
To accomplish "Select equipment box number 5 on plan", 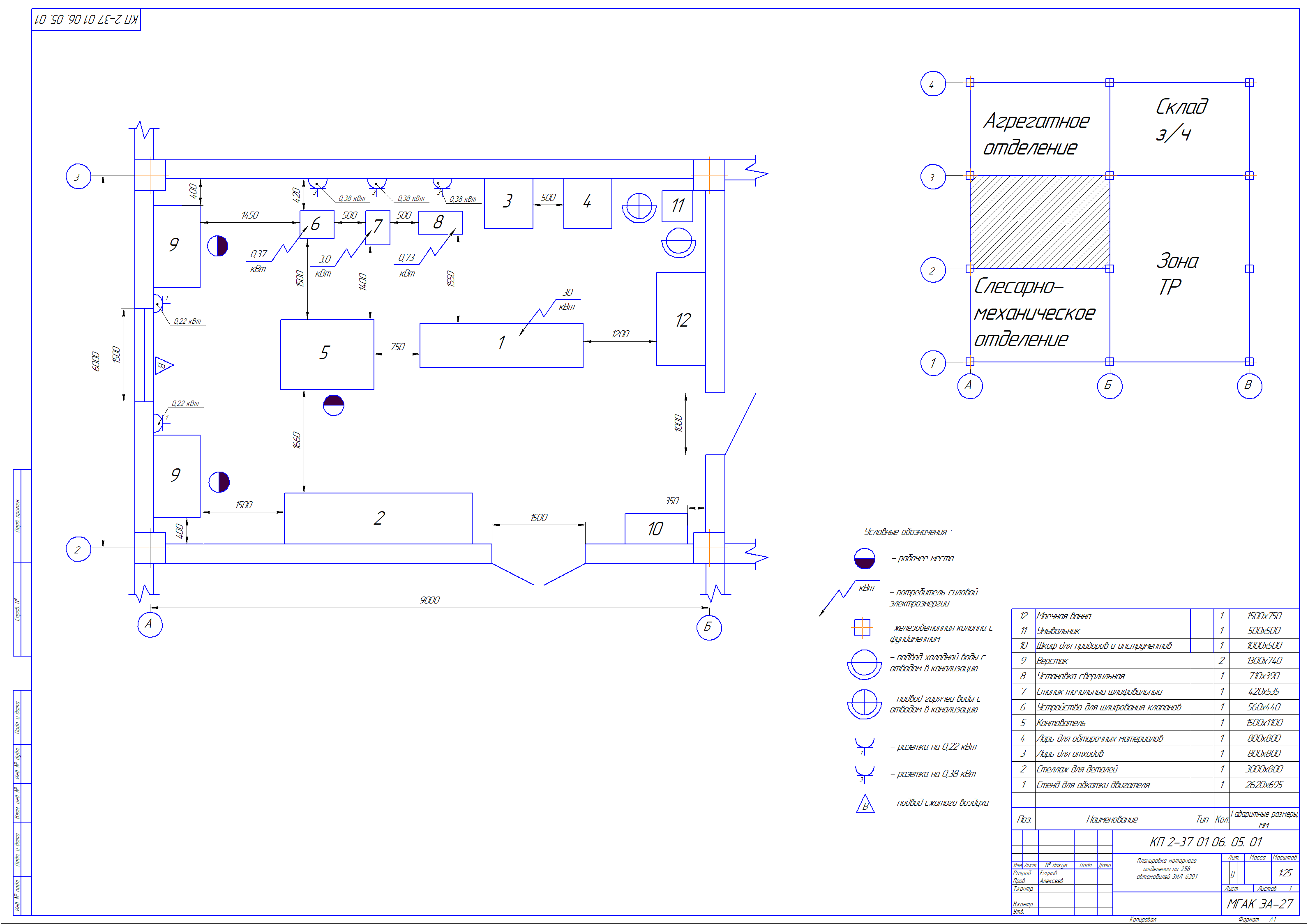I will click(327, 354).
